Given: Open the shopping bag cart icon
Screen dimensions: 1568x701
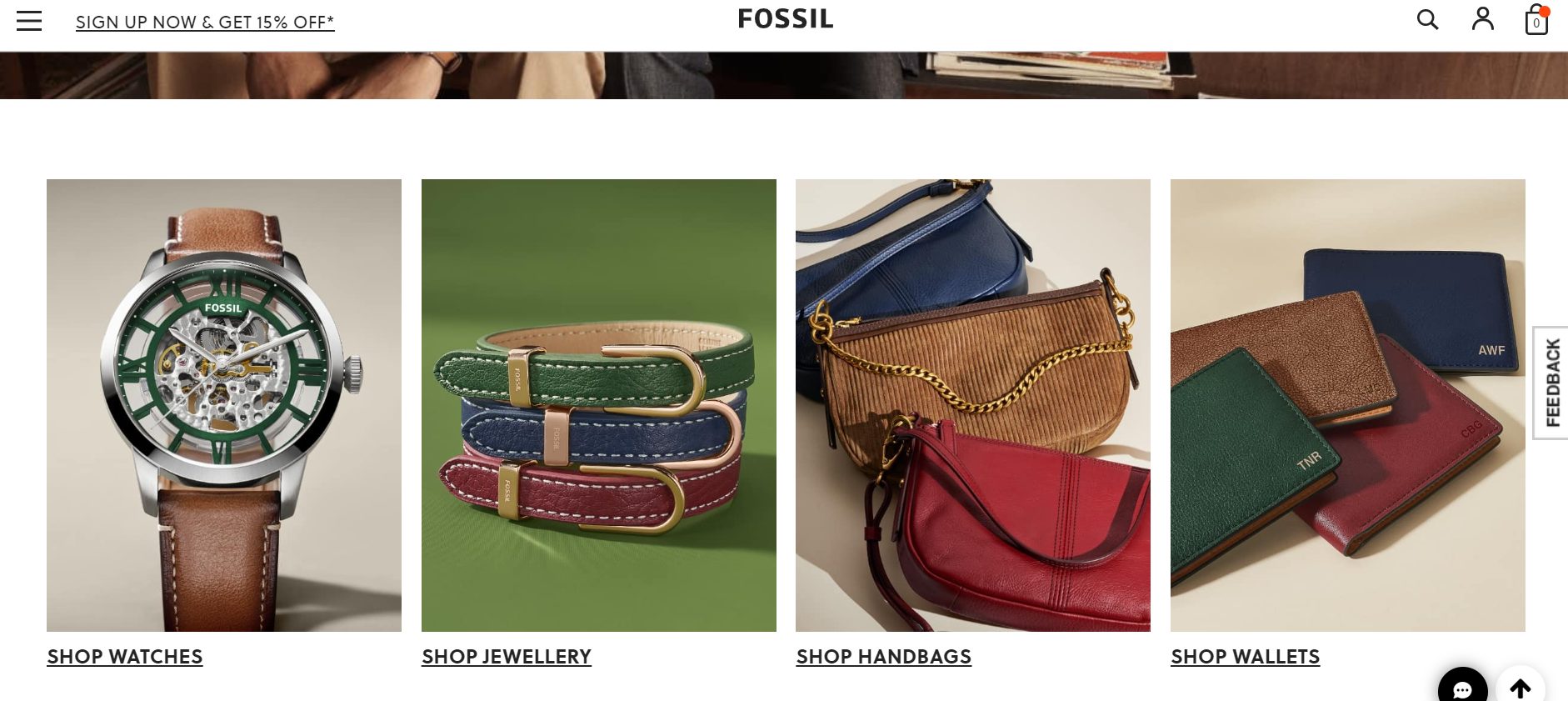Looking at the screenshot, I should click(1536, 20).
